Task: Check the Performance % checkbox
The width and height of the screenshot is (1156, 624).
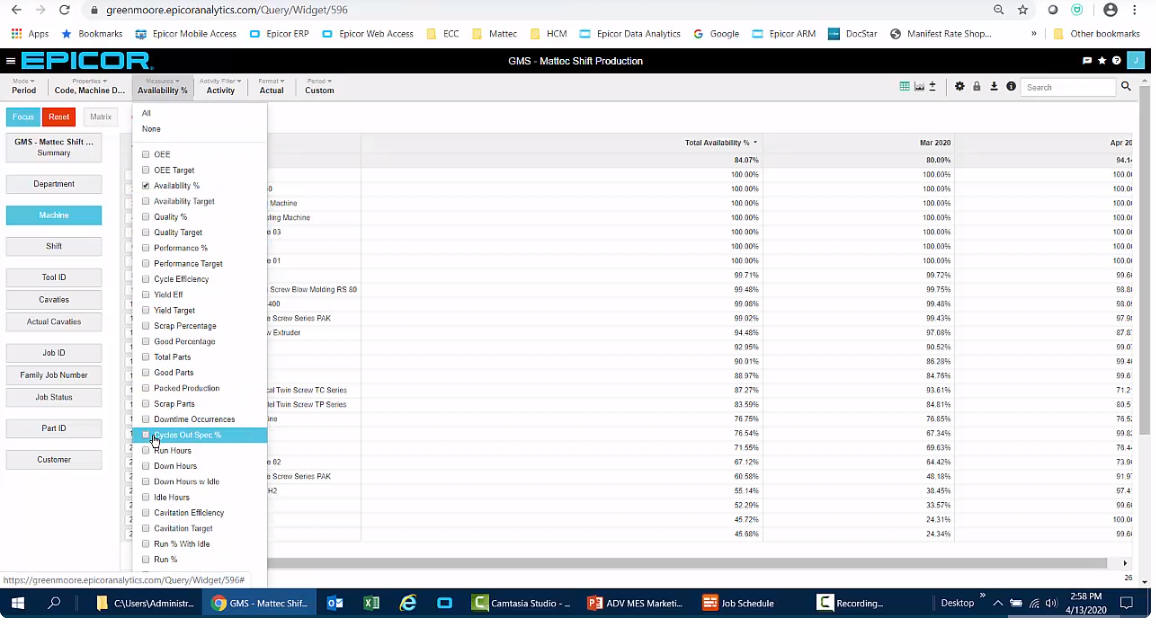Action: tap(145, 248)
